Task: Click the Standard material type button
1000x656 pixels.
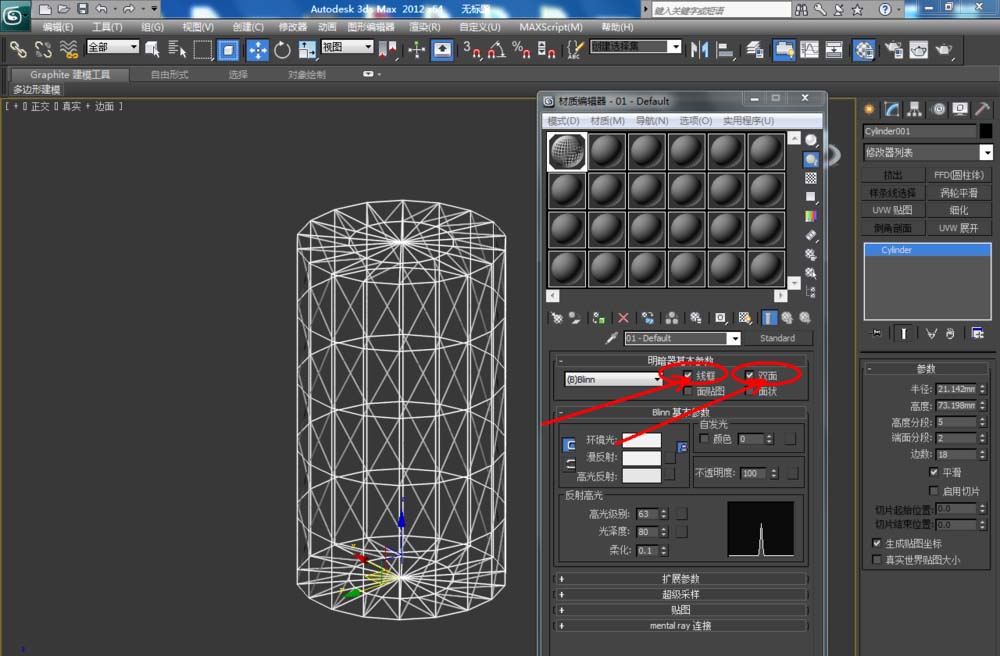Action: pyautogui.click(x=777, y=338)
